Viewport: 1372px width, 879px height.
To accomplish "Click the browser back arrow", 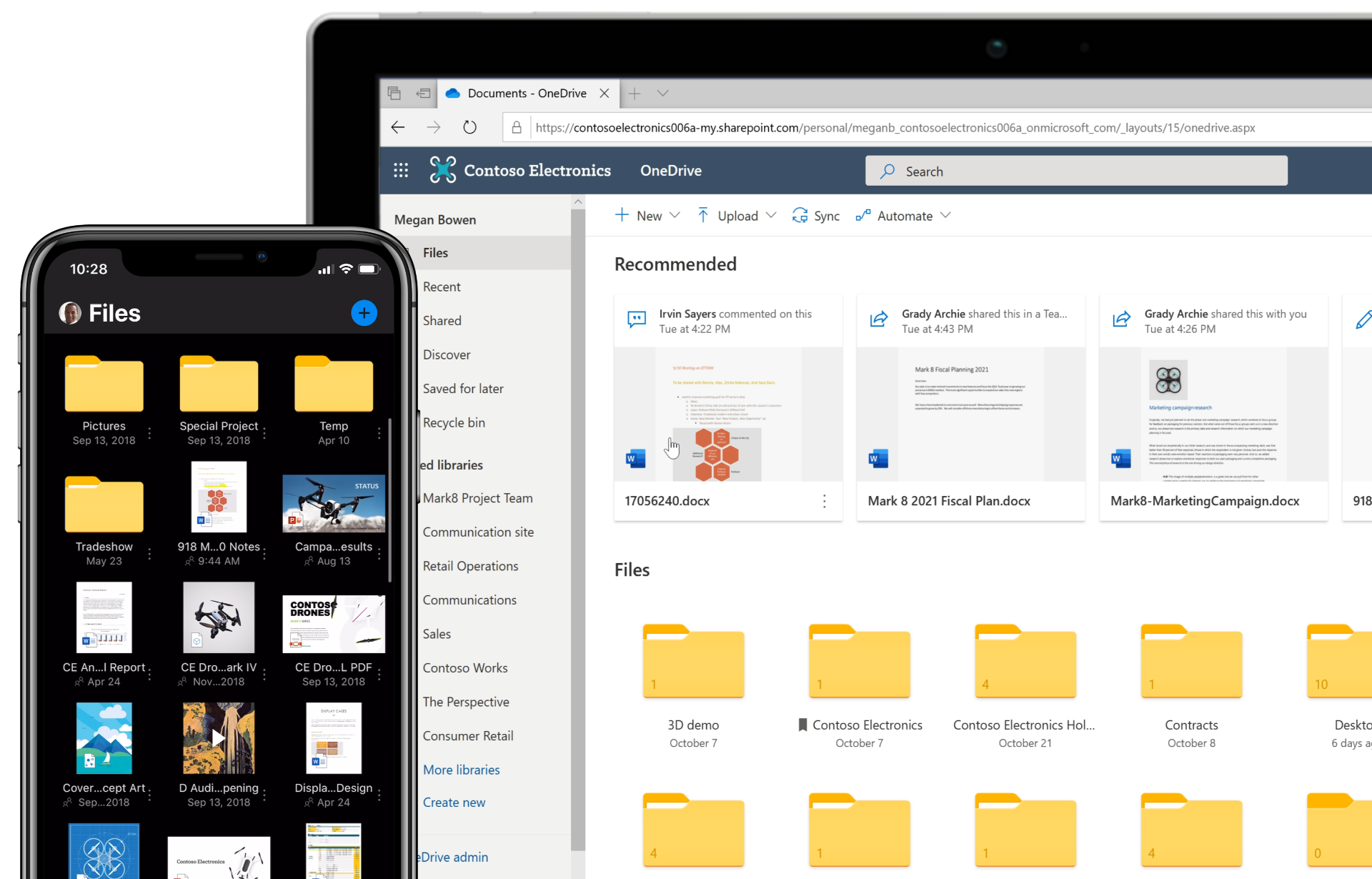I will (x=398, y=127).
